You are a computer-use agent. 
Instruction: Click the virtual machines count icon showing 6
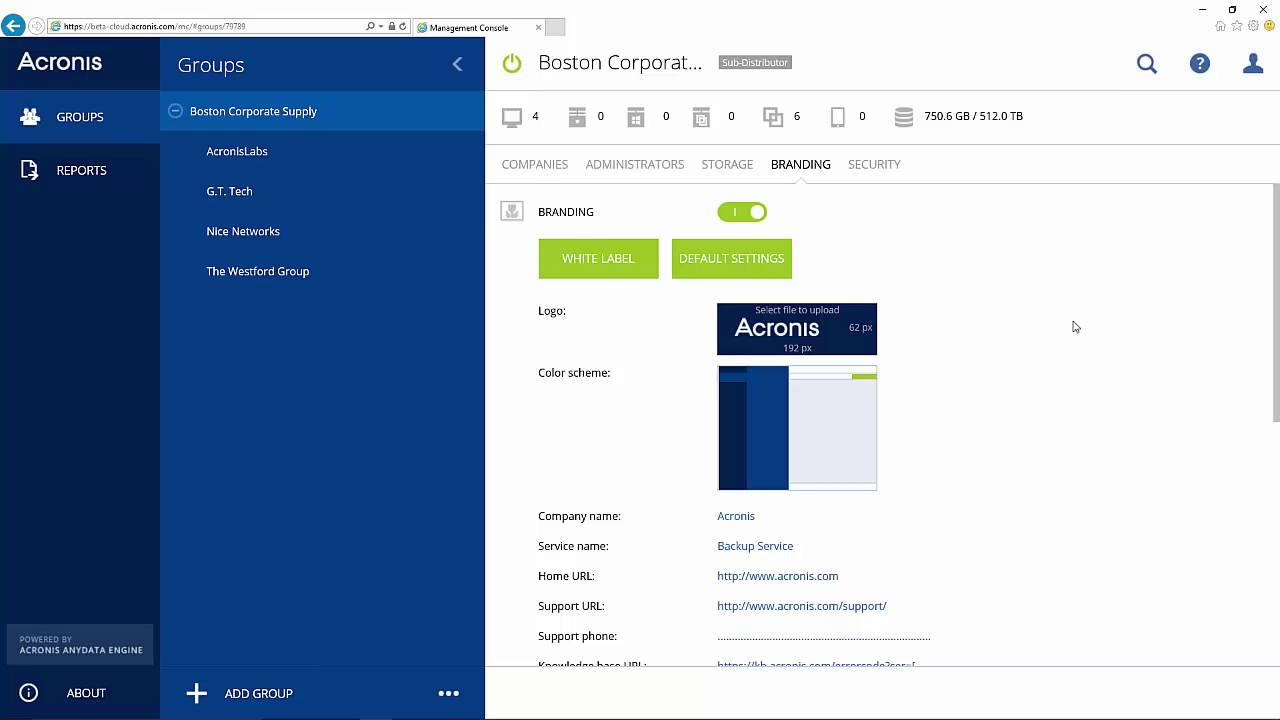773,117
